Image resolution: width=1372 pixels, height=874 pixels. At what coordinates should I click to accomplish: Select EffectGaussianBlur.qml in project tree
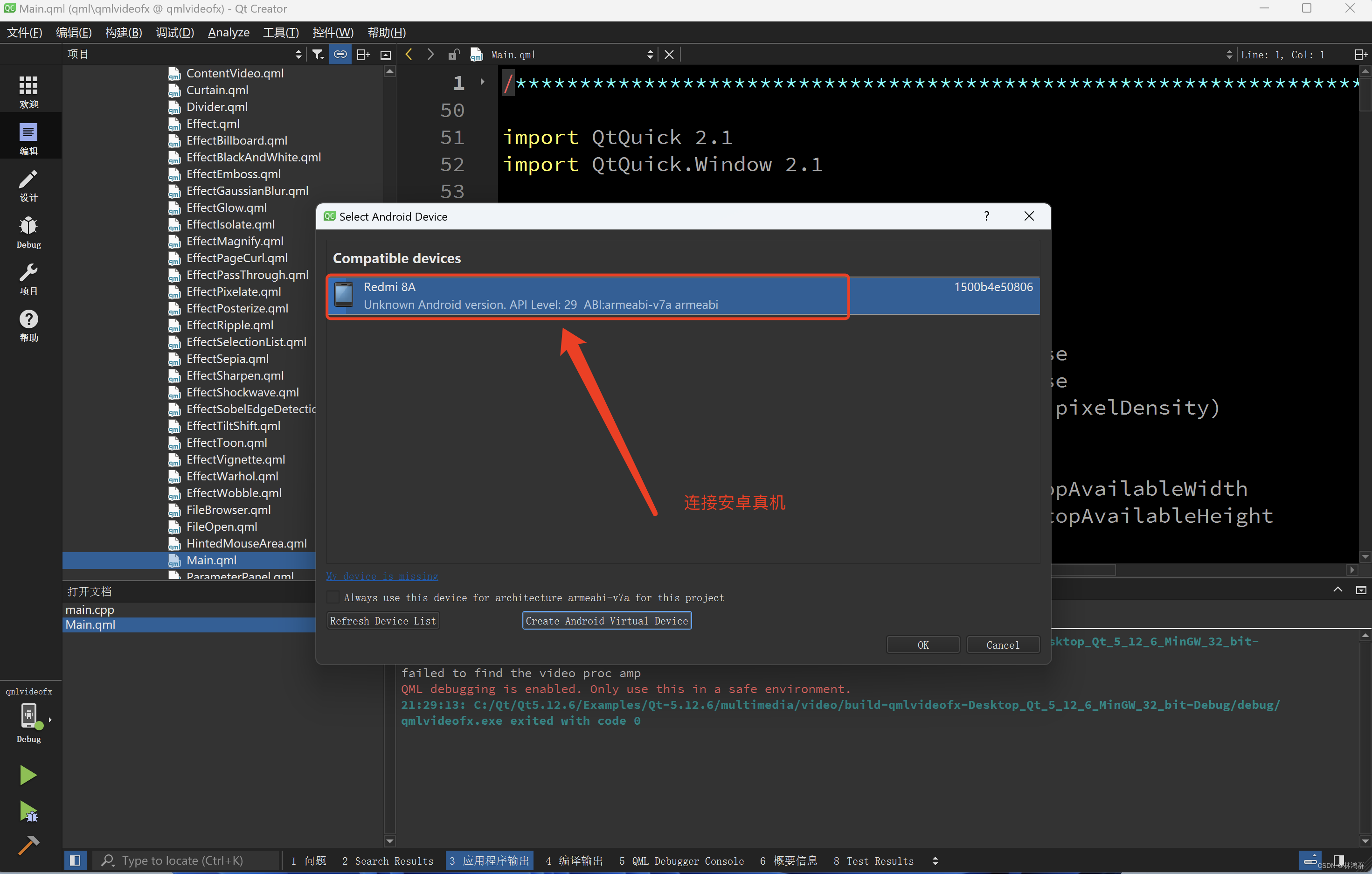[247, 191]
